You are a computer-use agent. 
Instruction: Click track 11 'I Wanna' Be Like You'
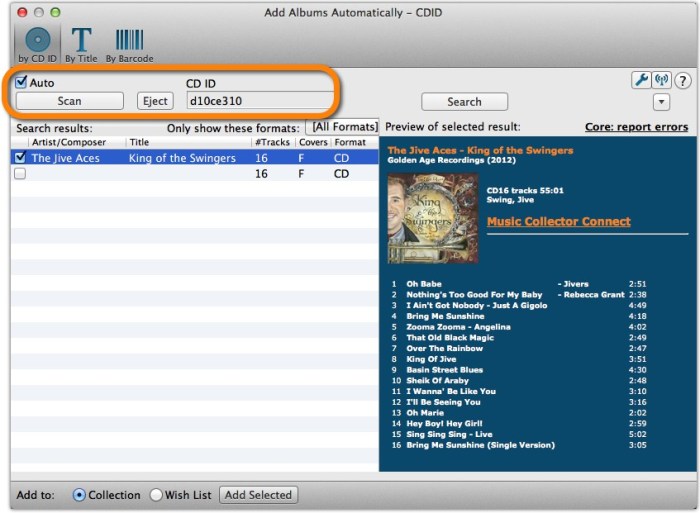click(x=451, y=391)
